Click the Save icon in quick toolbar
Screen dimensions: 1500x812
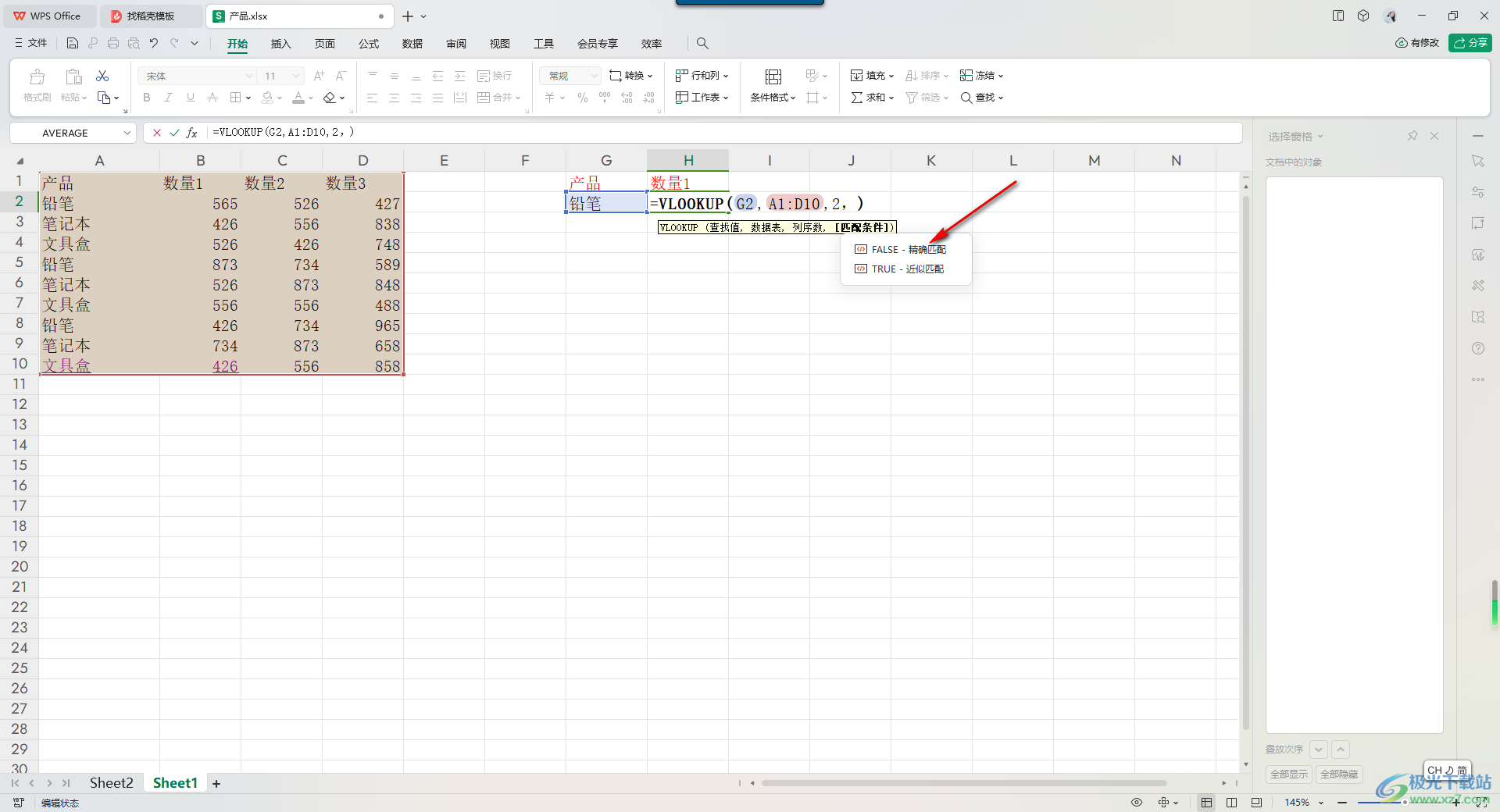[x=73, y=44]
